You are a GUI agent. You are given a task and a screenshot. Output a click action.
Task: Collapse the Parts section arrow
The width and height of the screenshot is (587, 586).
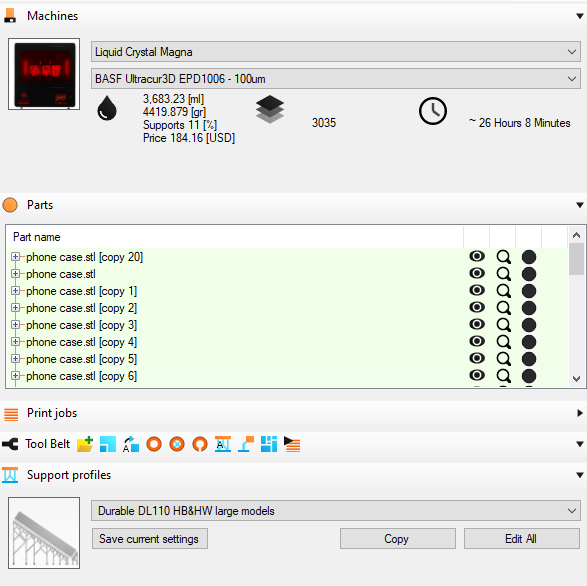[580, 205]
